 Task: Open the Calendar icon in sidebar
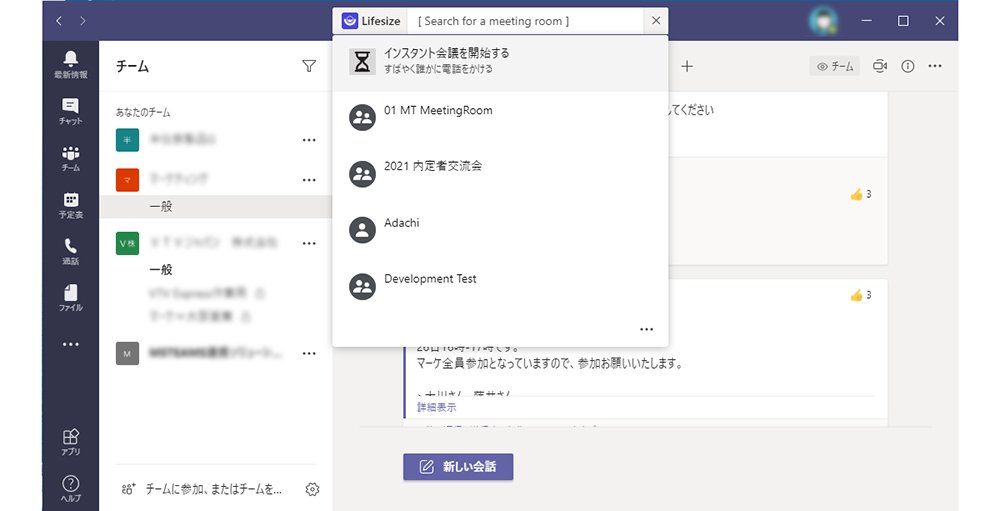pyautogui.click(x=71, y=205)
